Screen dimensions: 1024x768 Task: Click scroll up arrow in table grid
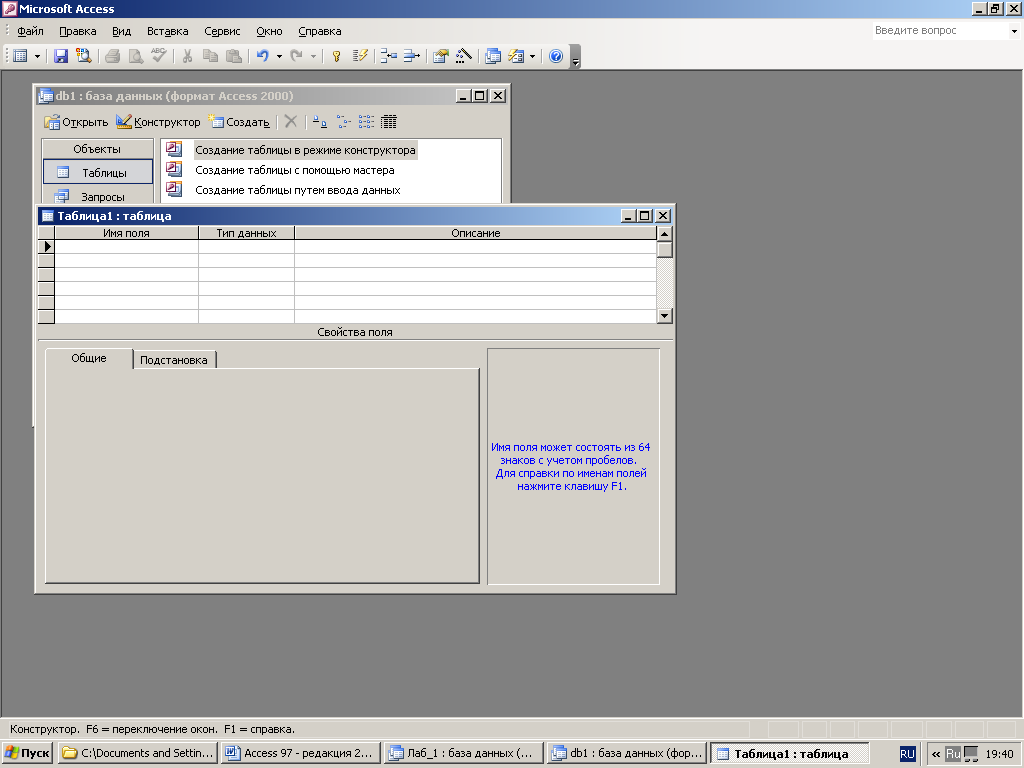tap(665, 234)
